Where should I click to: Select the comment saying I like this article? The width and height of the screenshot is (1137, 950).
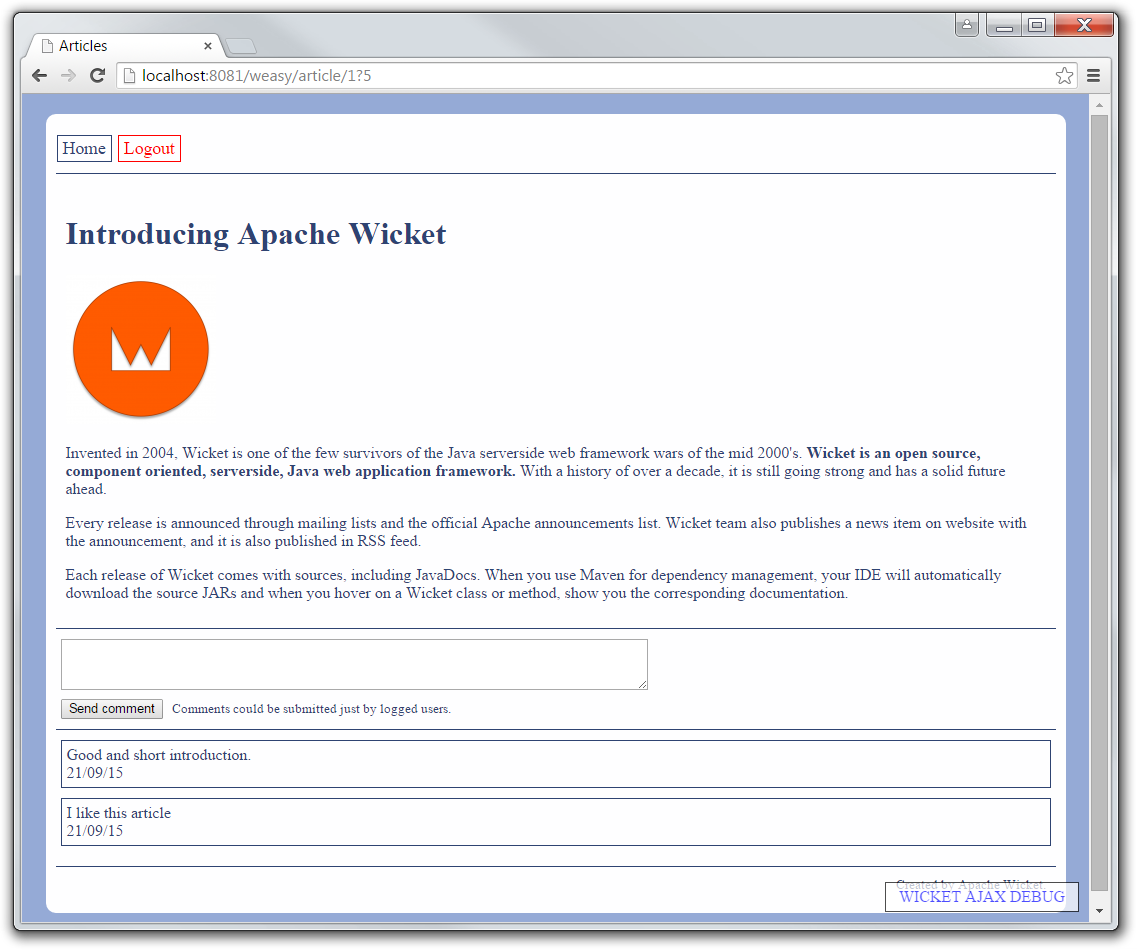(556, 821)
